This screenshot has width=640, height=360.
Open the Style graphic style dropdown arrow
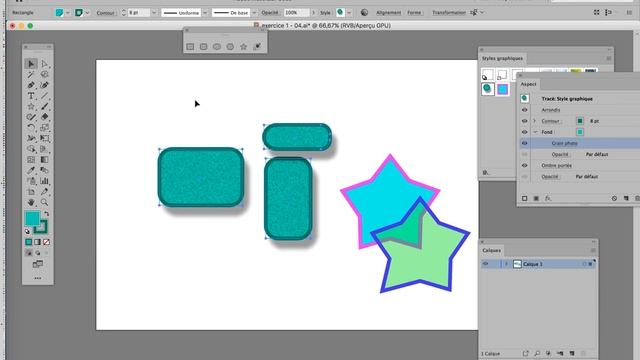(x=349, y=13)
